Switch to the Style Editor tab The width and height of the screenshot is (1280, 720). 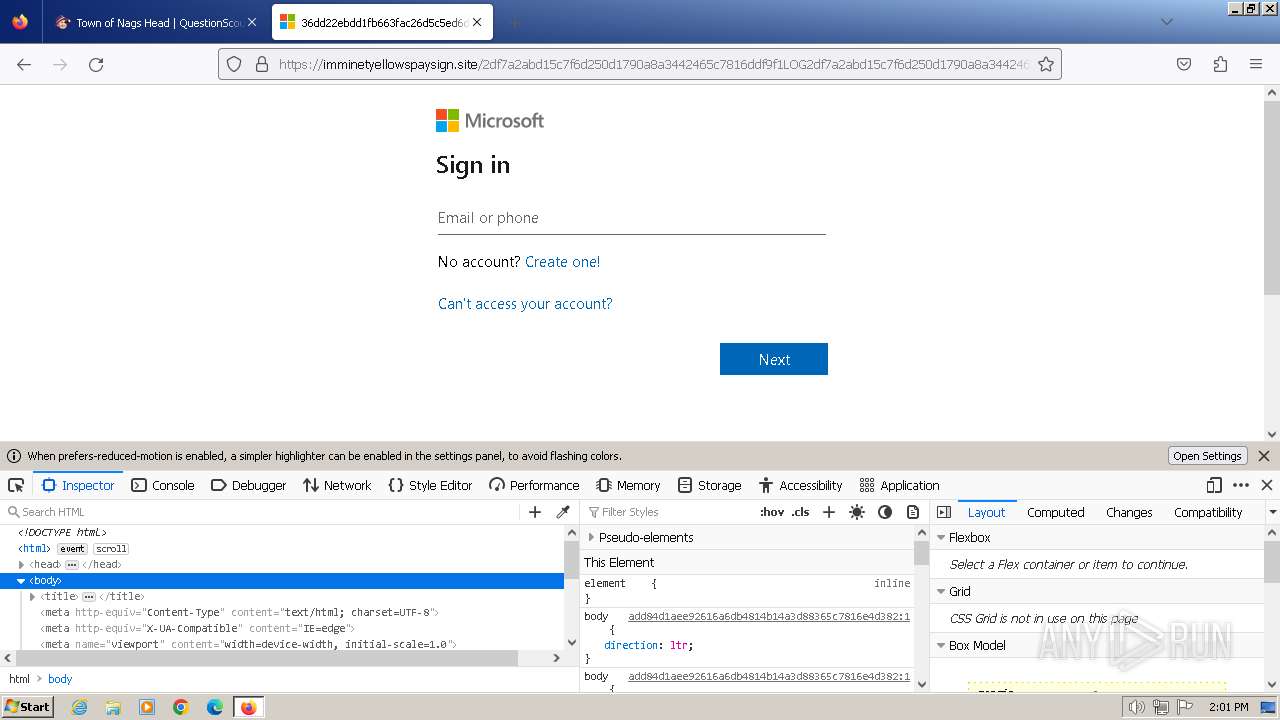point(430,485)
